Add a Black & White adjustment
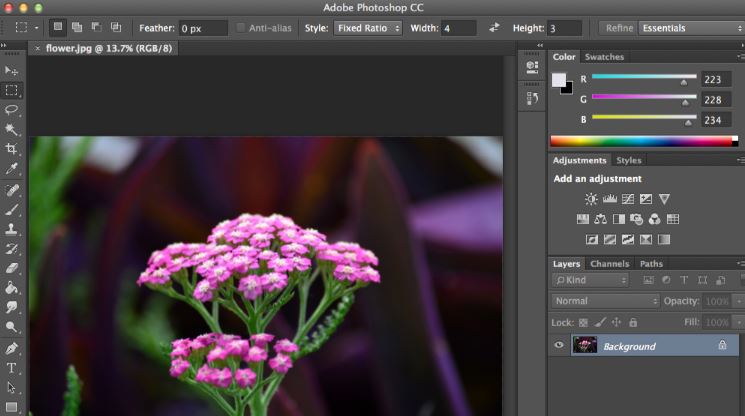This screenshot has height=416, width=745. point(619,219)
